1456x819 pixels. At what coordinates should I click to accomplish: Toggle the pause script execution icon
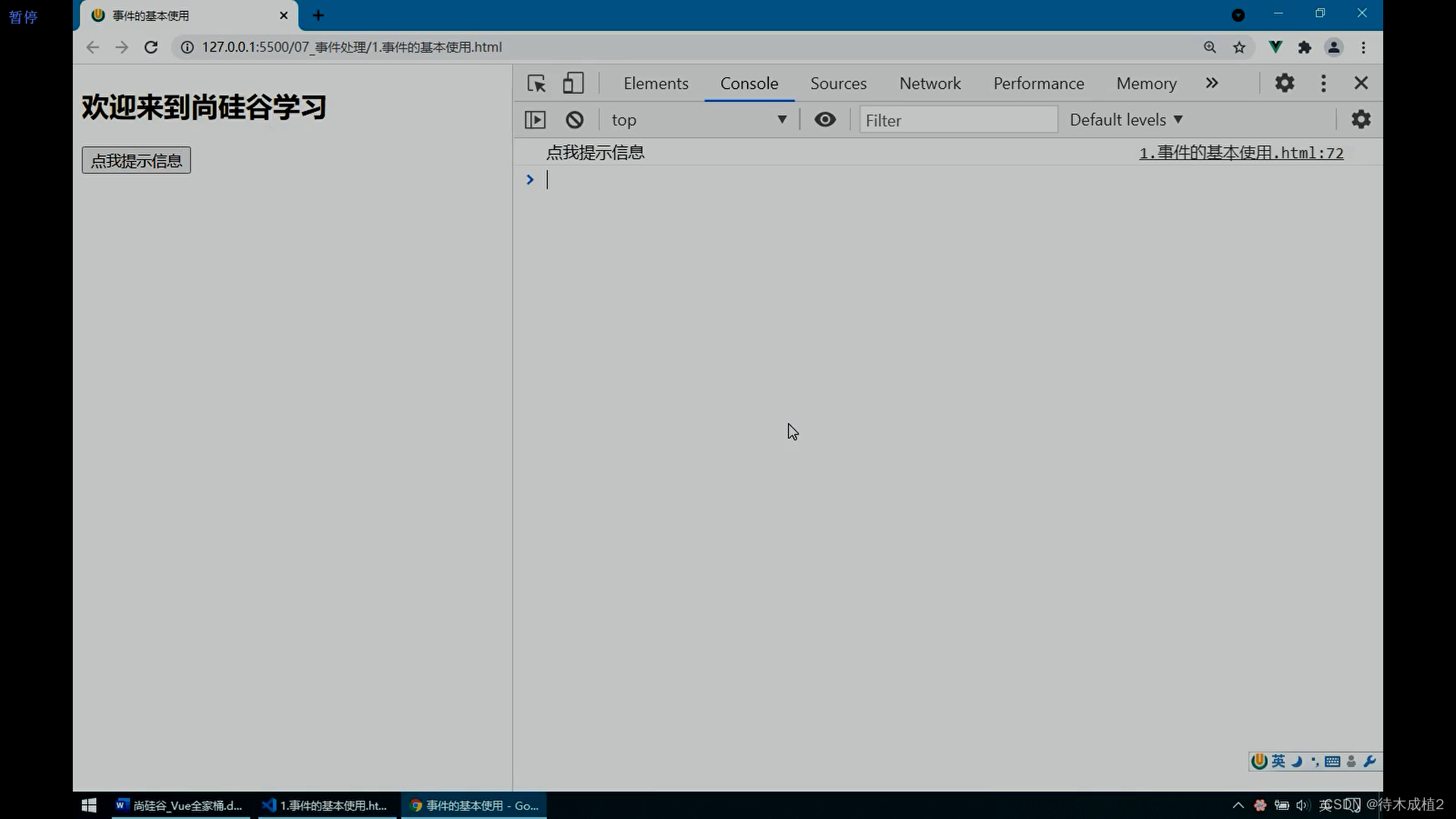tap(535, 119)
